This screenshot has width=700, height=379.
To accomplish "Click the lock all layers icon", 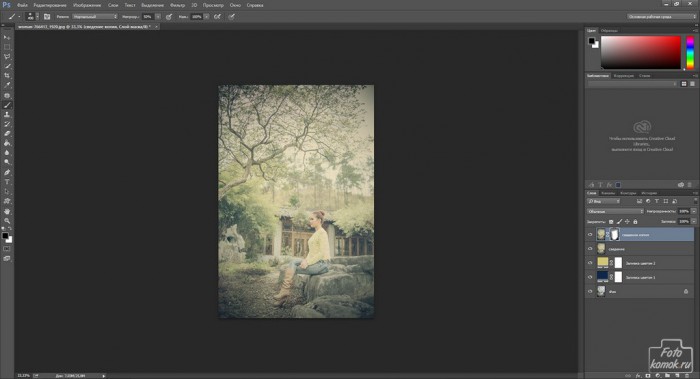I will click(x=635, y=221).
